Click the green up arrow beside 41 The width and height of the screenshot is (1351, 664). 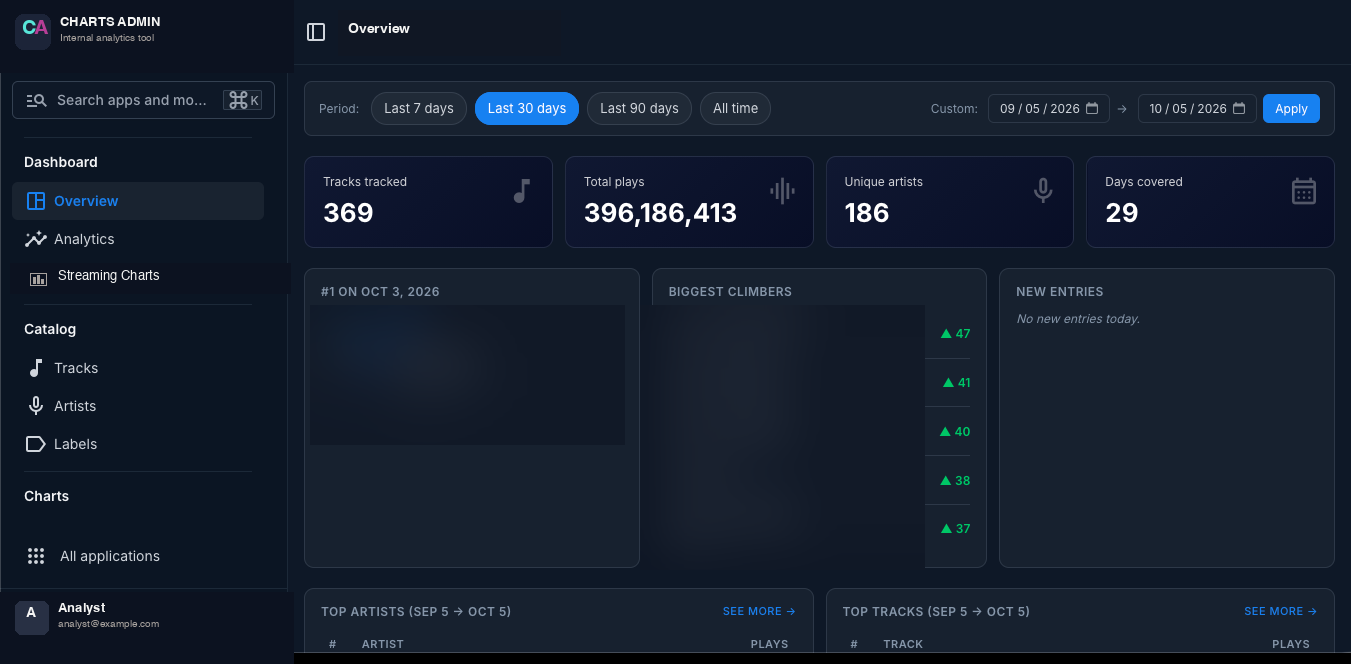pyautogui.click(x=948, y=383)
